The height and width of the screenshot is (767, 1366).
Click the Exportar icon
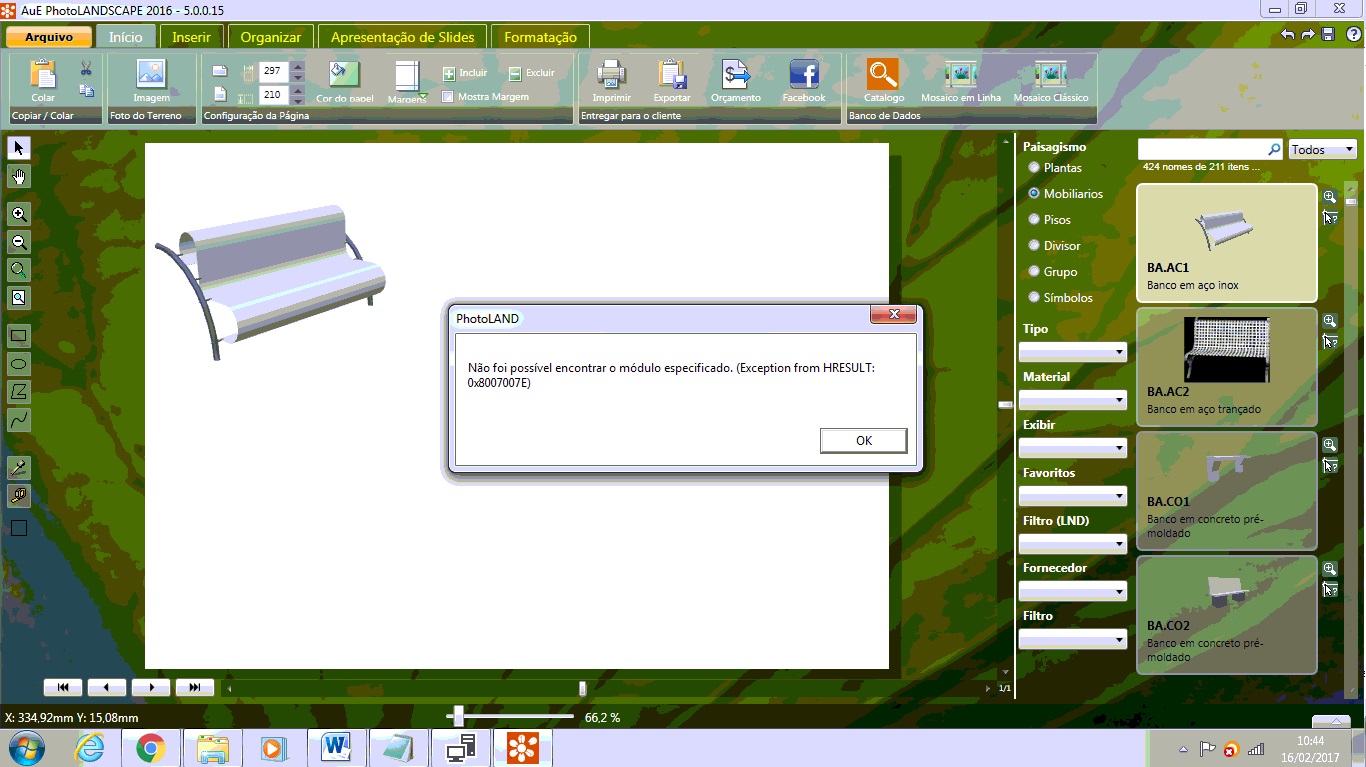pyautogui.click(x=672, y=75)
